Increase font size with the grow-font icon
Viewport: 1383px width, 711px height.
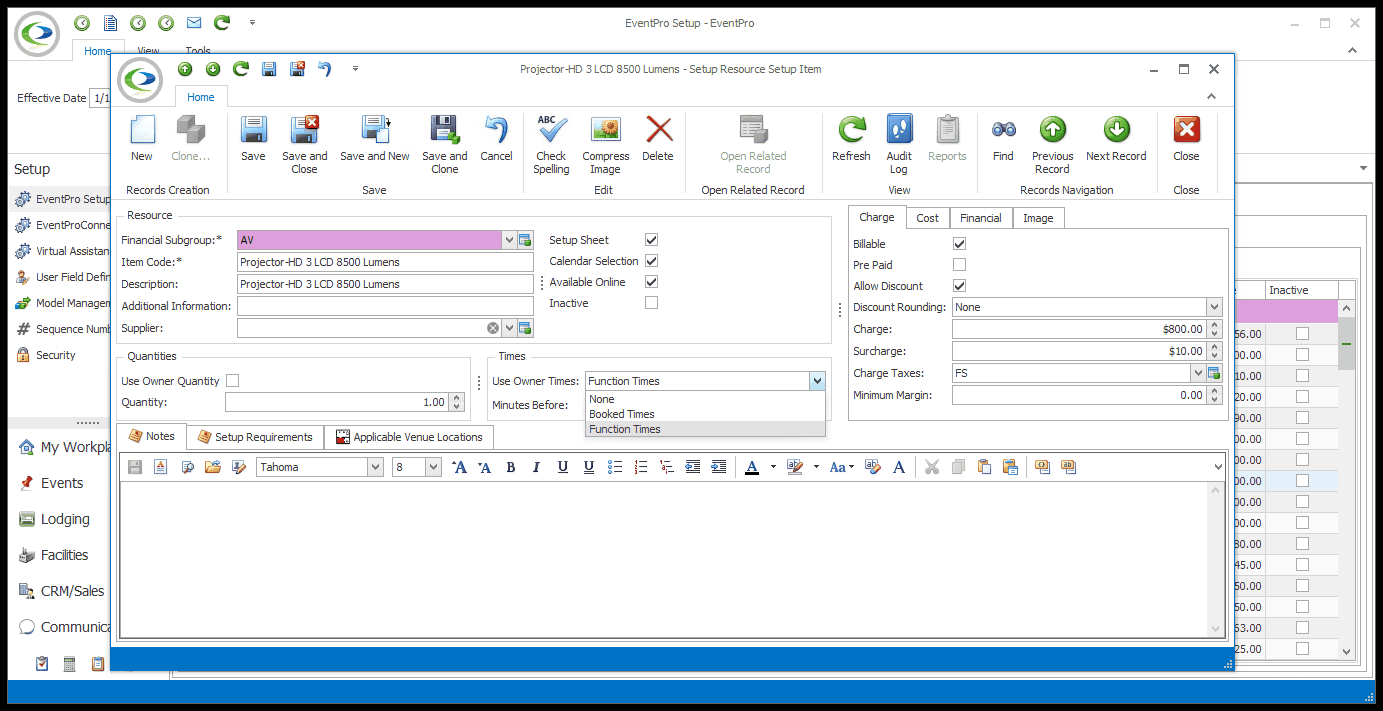pyautogui.click(x=459, y=467)
